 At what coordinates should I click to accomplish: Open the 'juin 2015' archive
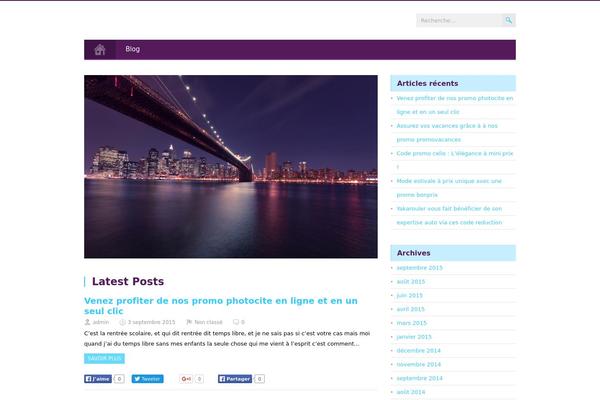click(409, 296)
